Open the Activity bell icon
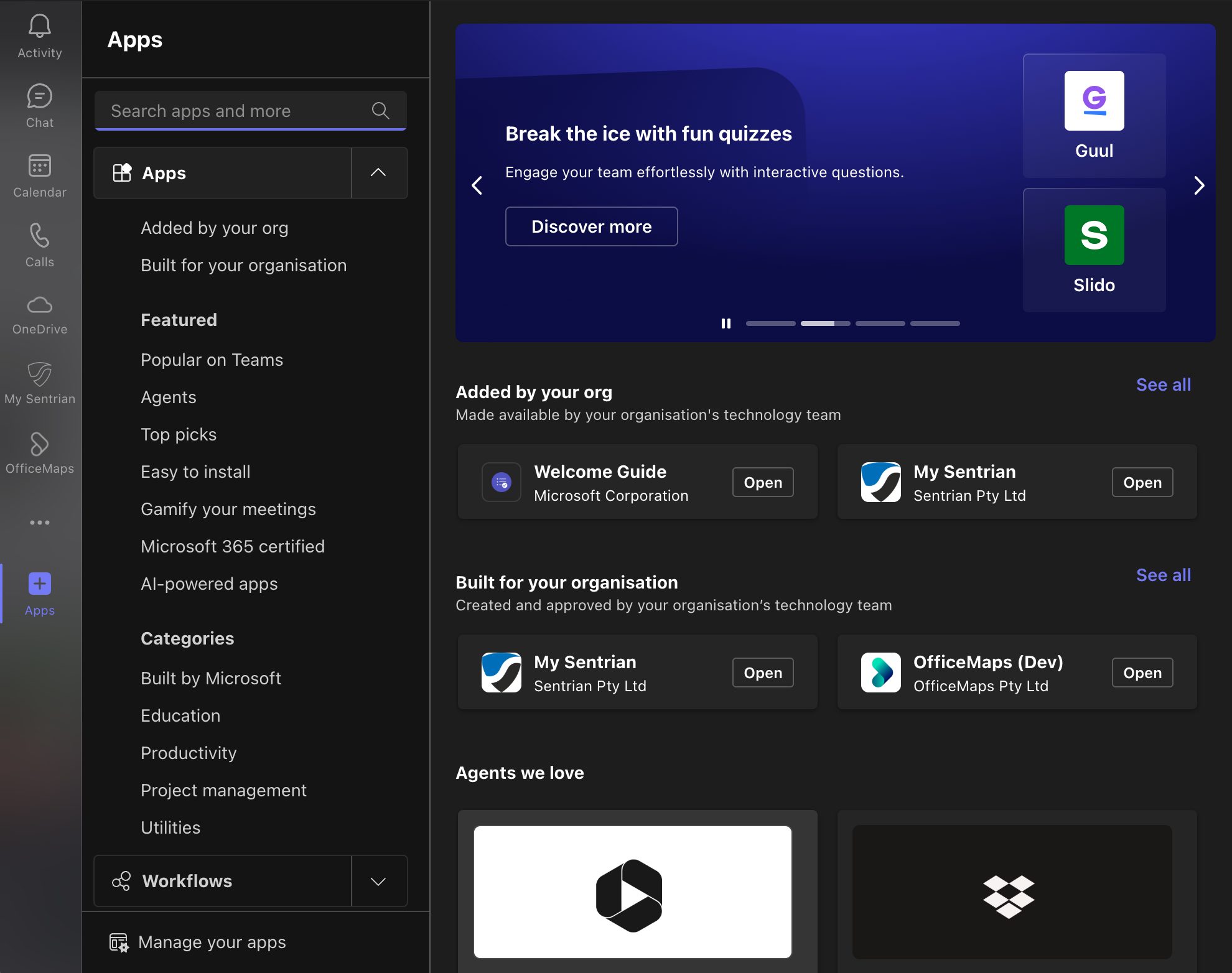Image resolution: width=1232 pixels, height=973 pixels. click(x=40, y=26)
